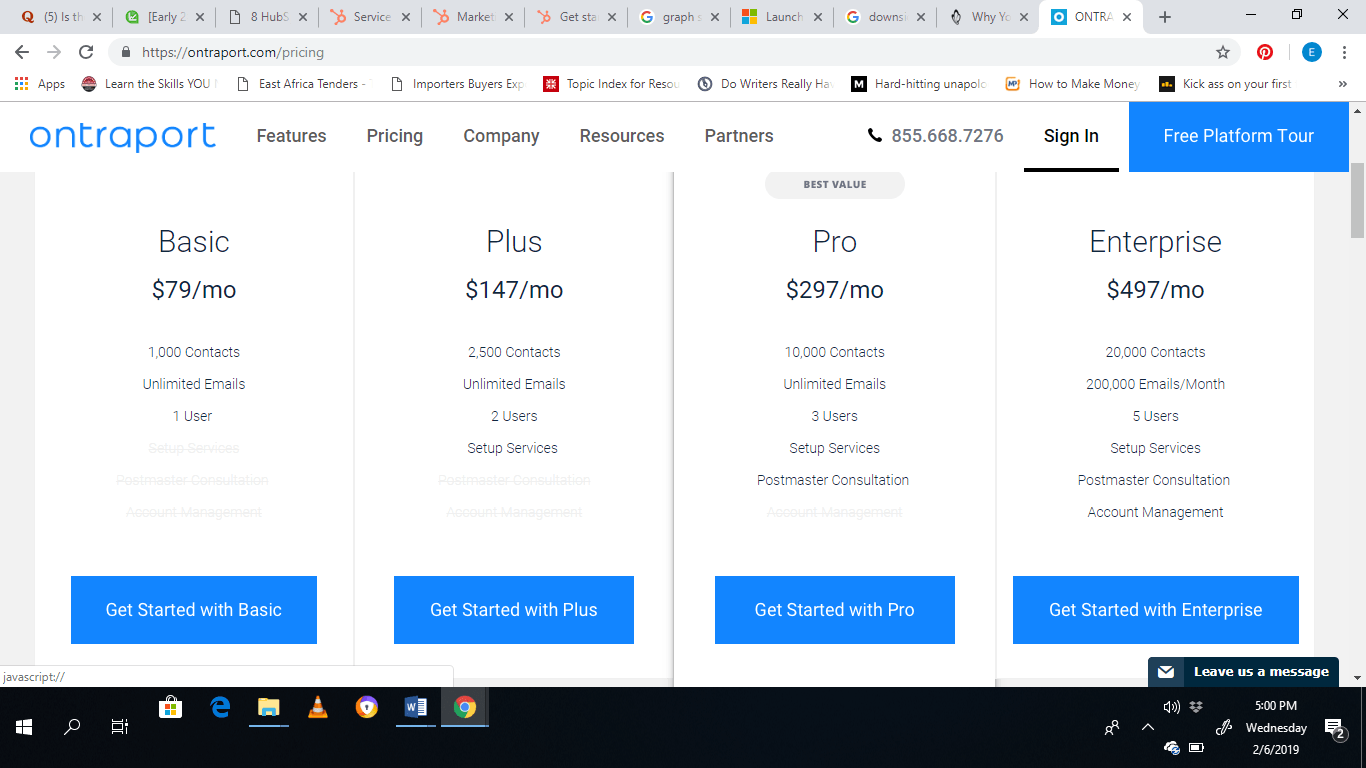
Task: Click the 1,000 Contacts text
Action: (194, 352)
